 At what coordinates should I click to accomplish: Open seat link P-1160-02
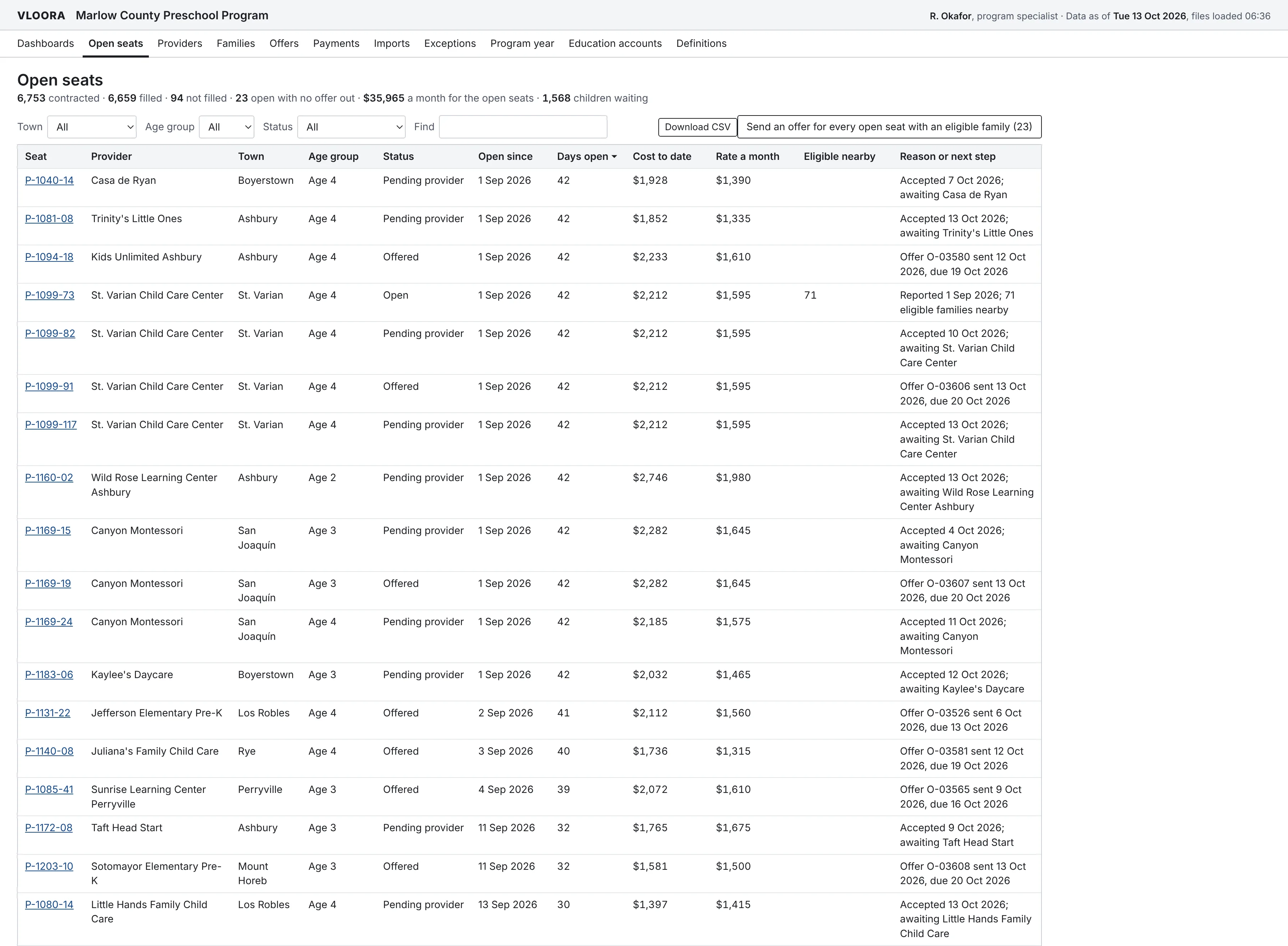click(x=49, y=477)
